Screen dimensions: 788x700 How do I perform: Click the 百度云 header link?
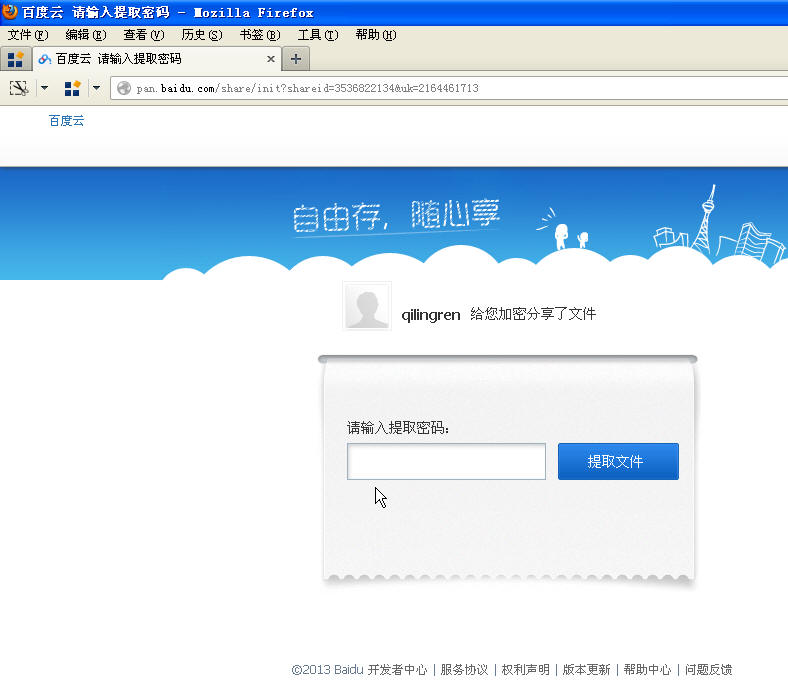click(x=66, y=121)
